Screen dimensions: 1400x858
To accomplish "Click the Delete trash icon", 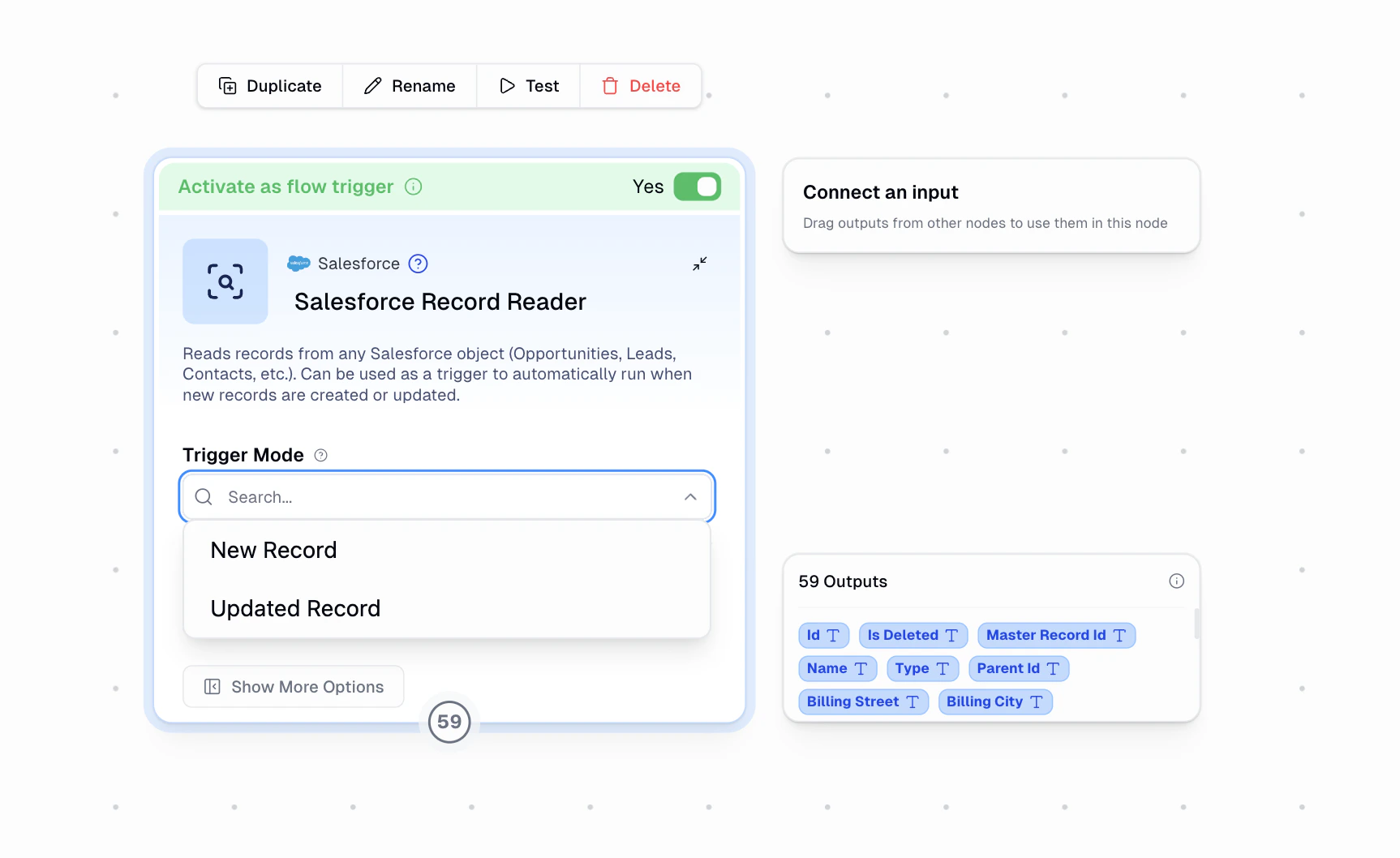I will tap(609, 85).
